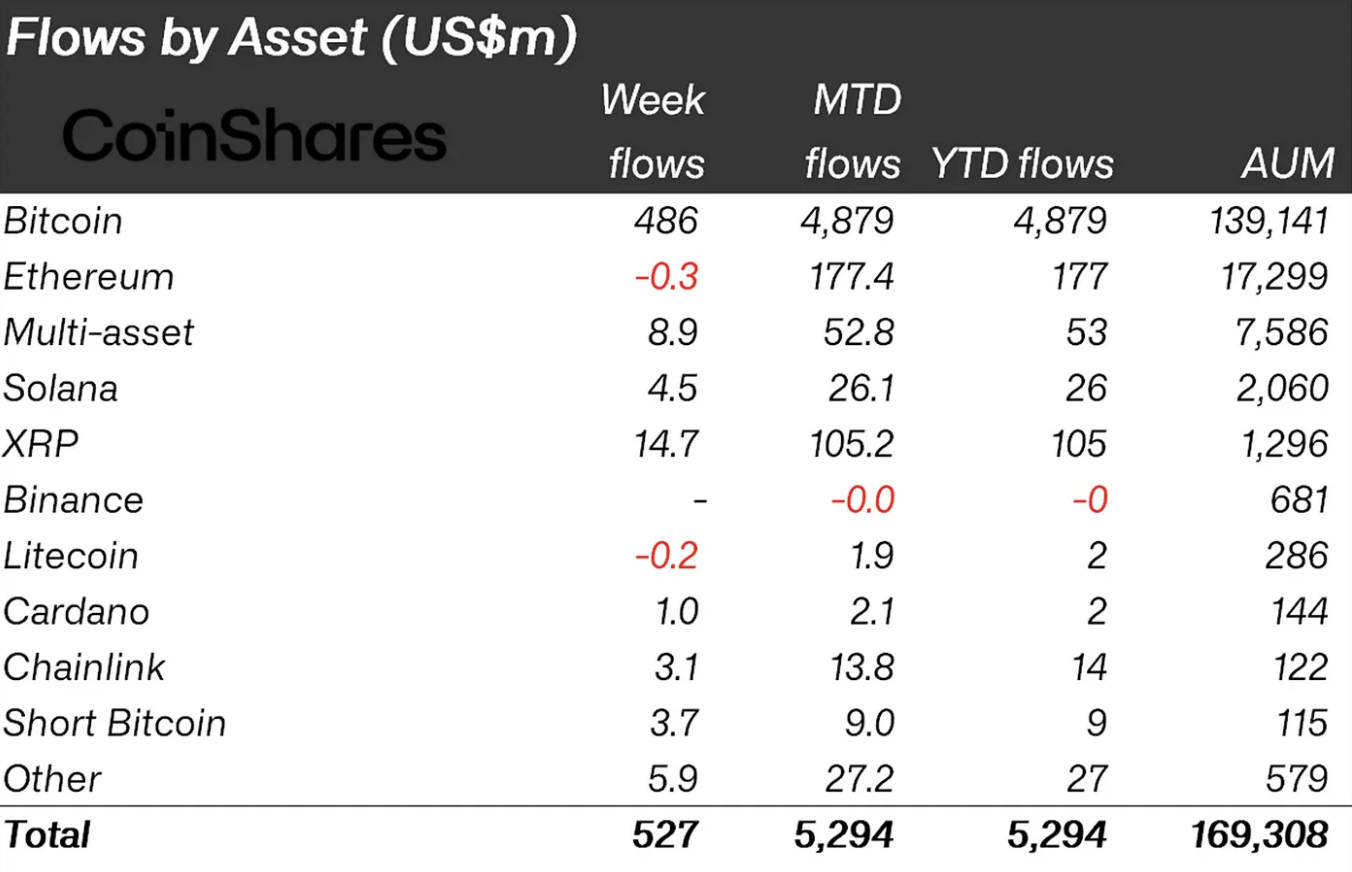Click the Binance row label
Image resolution: width=1352 pixels, height=872 pixels.
[73, 499]
